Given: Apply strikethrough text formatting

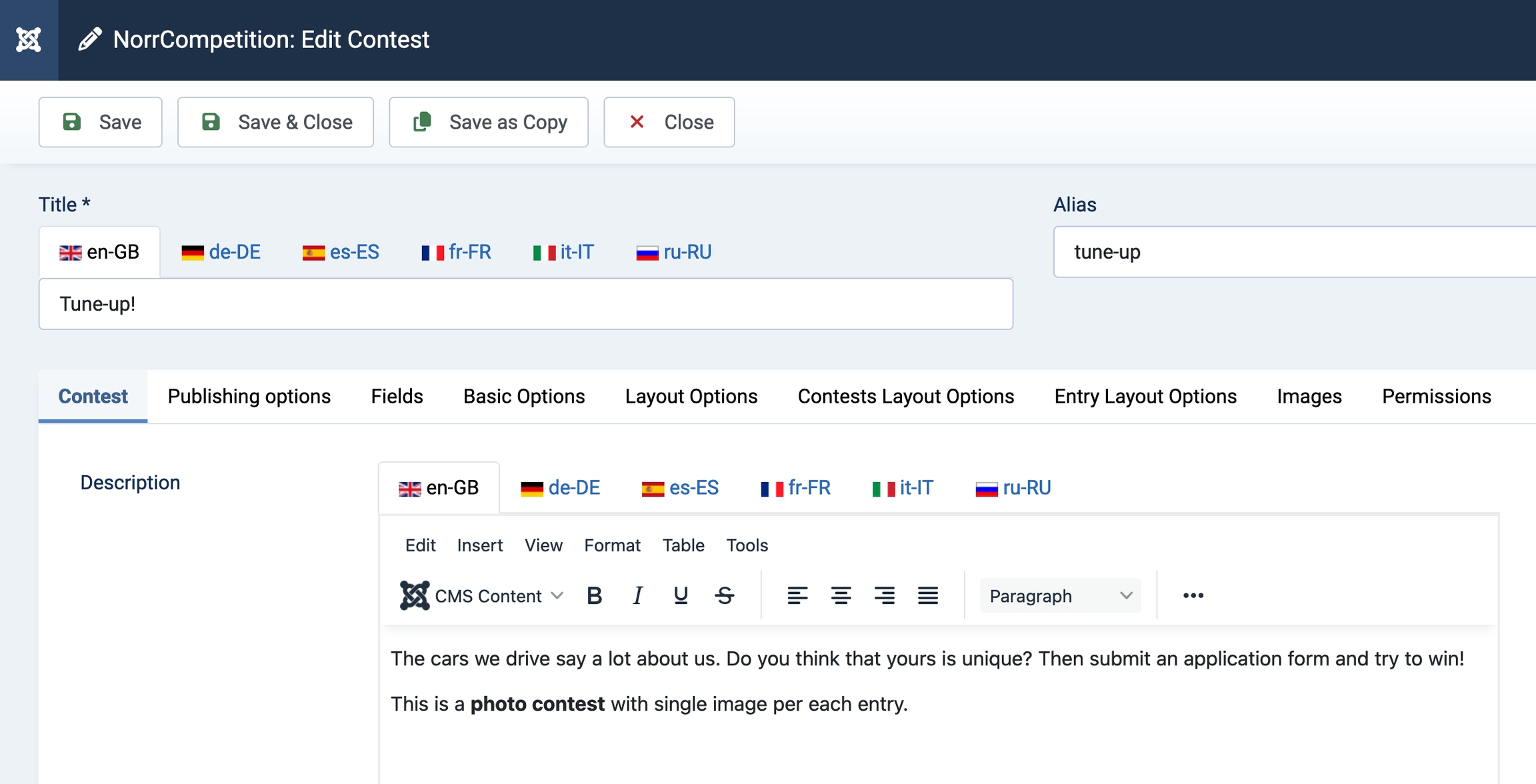Looking at the screenshot, I should click(x=725, y=595).
